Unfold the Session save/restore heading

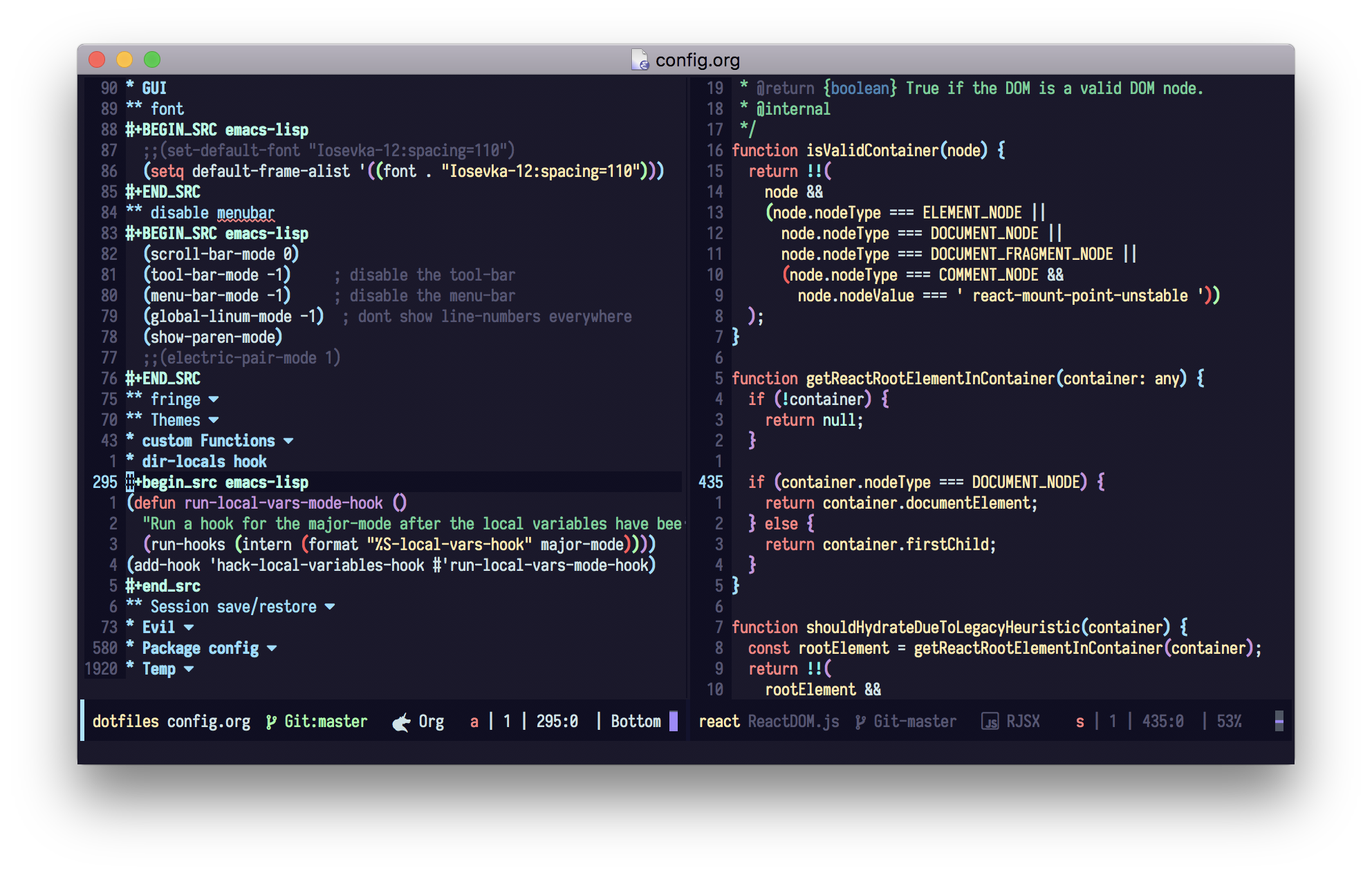[330, 607]
